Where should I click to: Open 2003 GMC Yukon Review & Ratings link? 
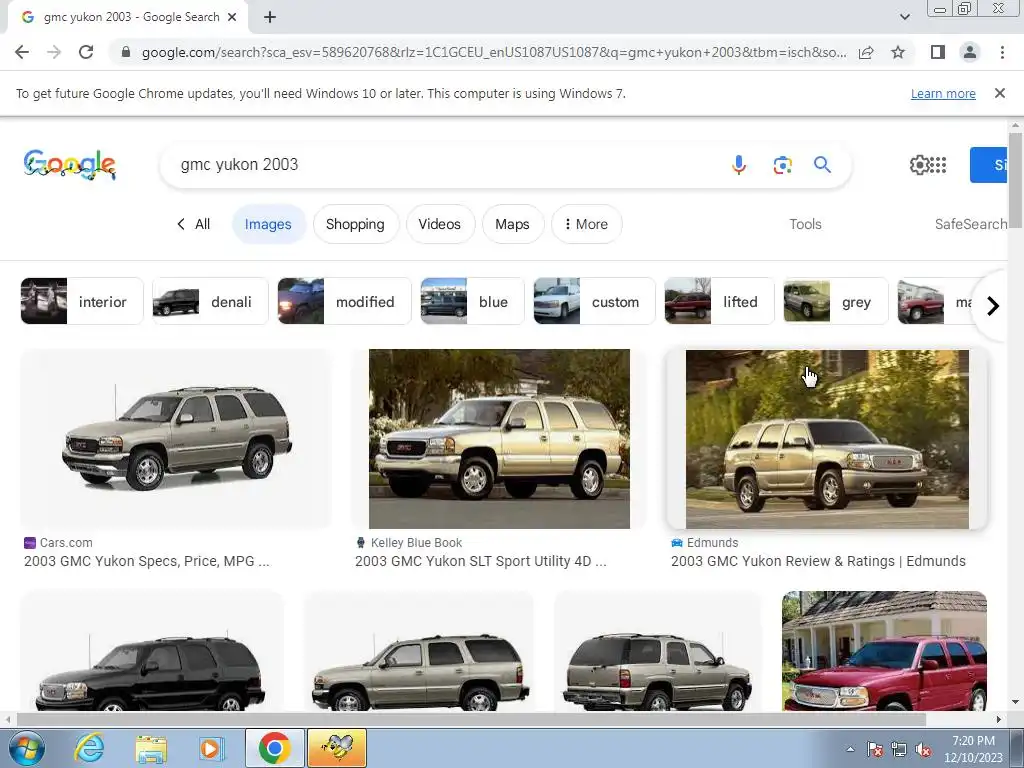[x=818, y=562]
